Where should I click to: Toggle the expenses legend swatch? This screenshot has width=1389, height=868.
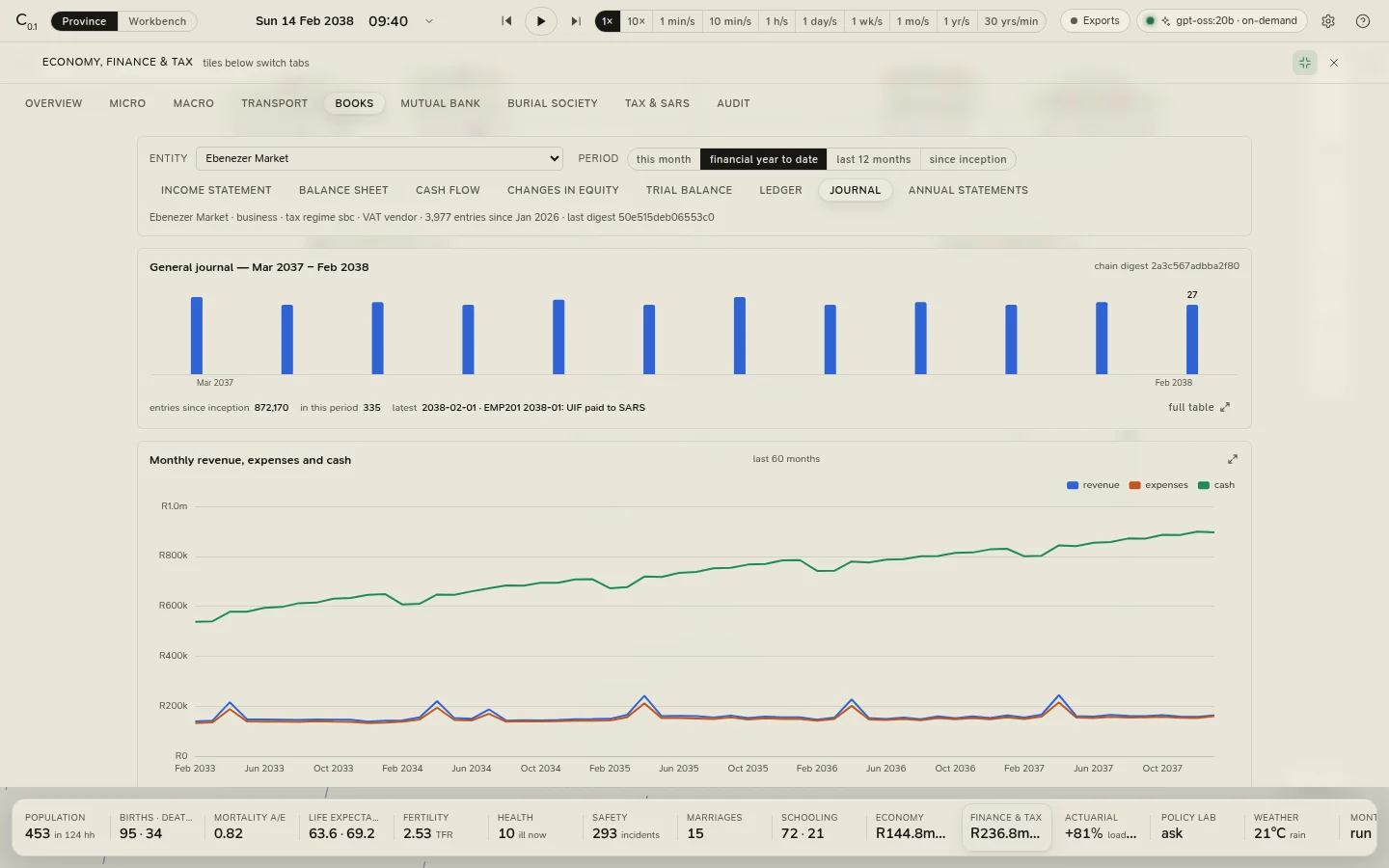click(1135, 485)
